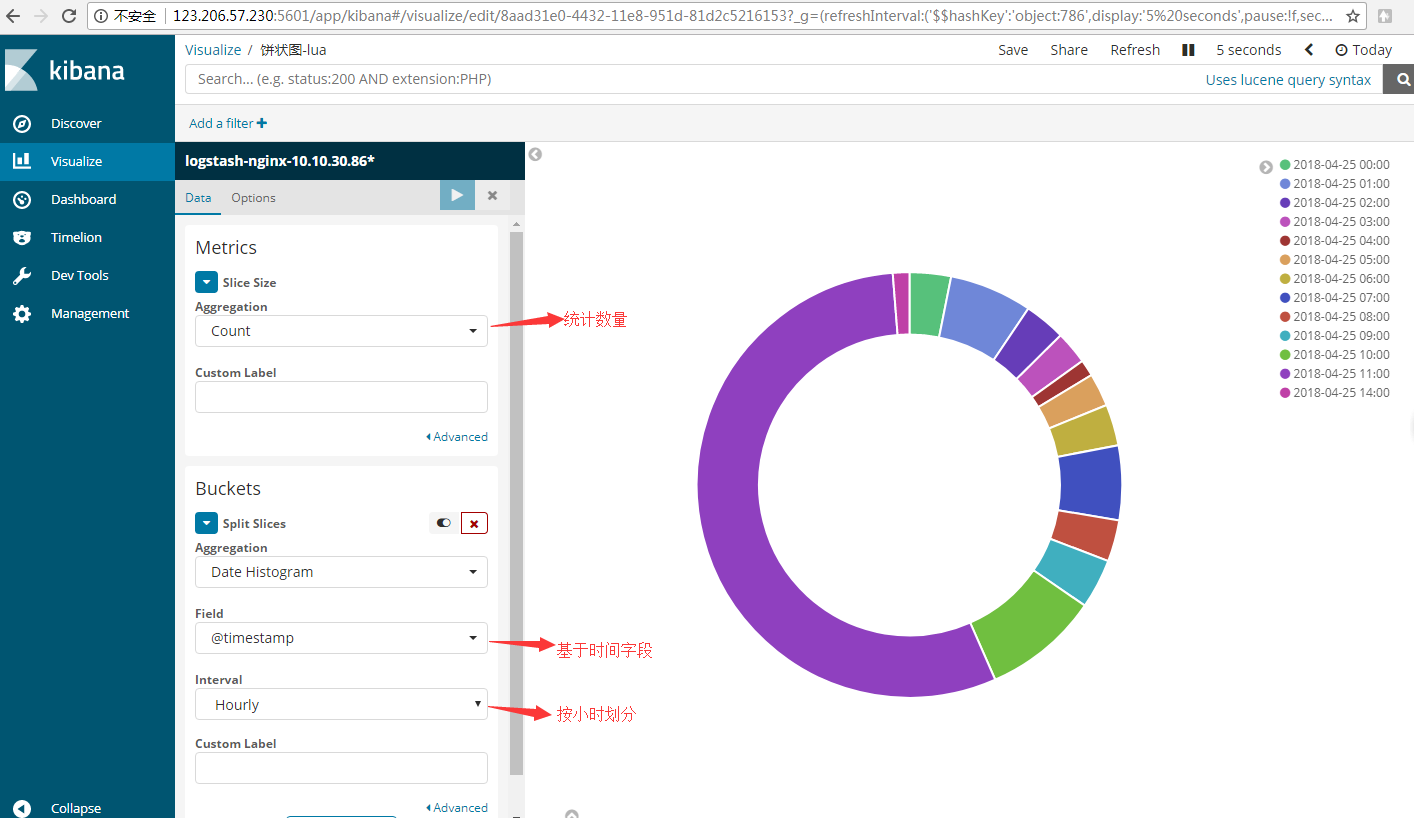The image size is (1414, 818).
Task: Click the editor panel vertical scrollbar
Action: tap(516, 503)
